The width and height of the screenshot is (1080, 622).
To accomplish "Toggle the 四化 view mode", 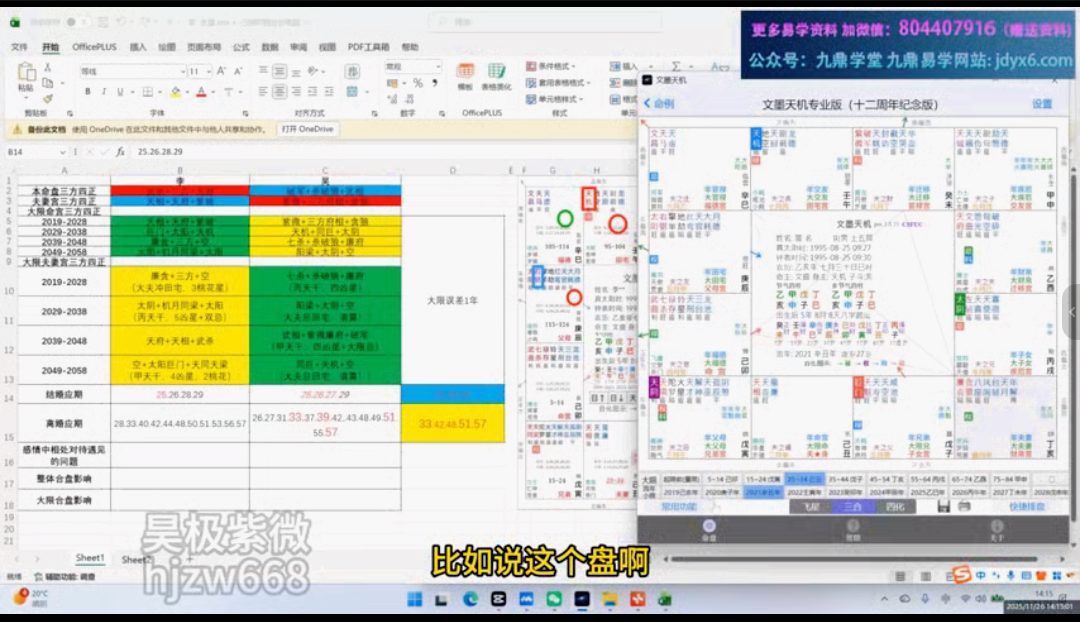I will pos(894,508).
